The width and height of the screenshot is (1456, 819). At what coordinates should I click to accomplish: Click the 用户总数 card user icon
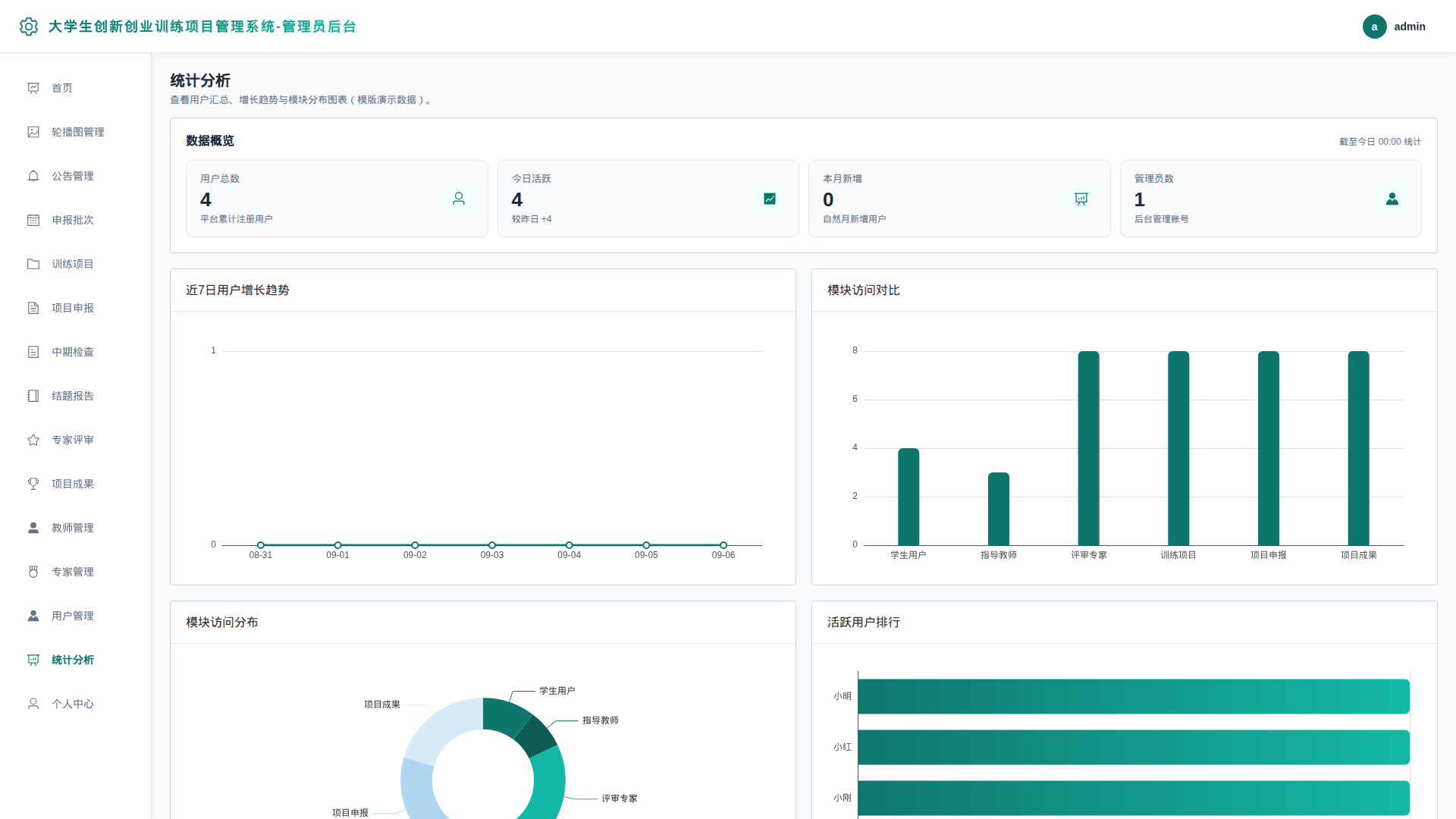459,199
